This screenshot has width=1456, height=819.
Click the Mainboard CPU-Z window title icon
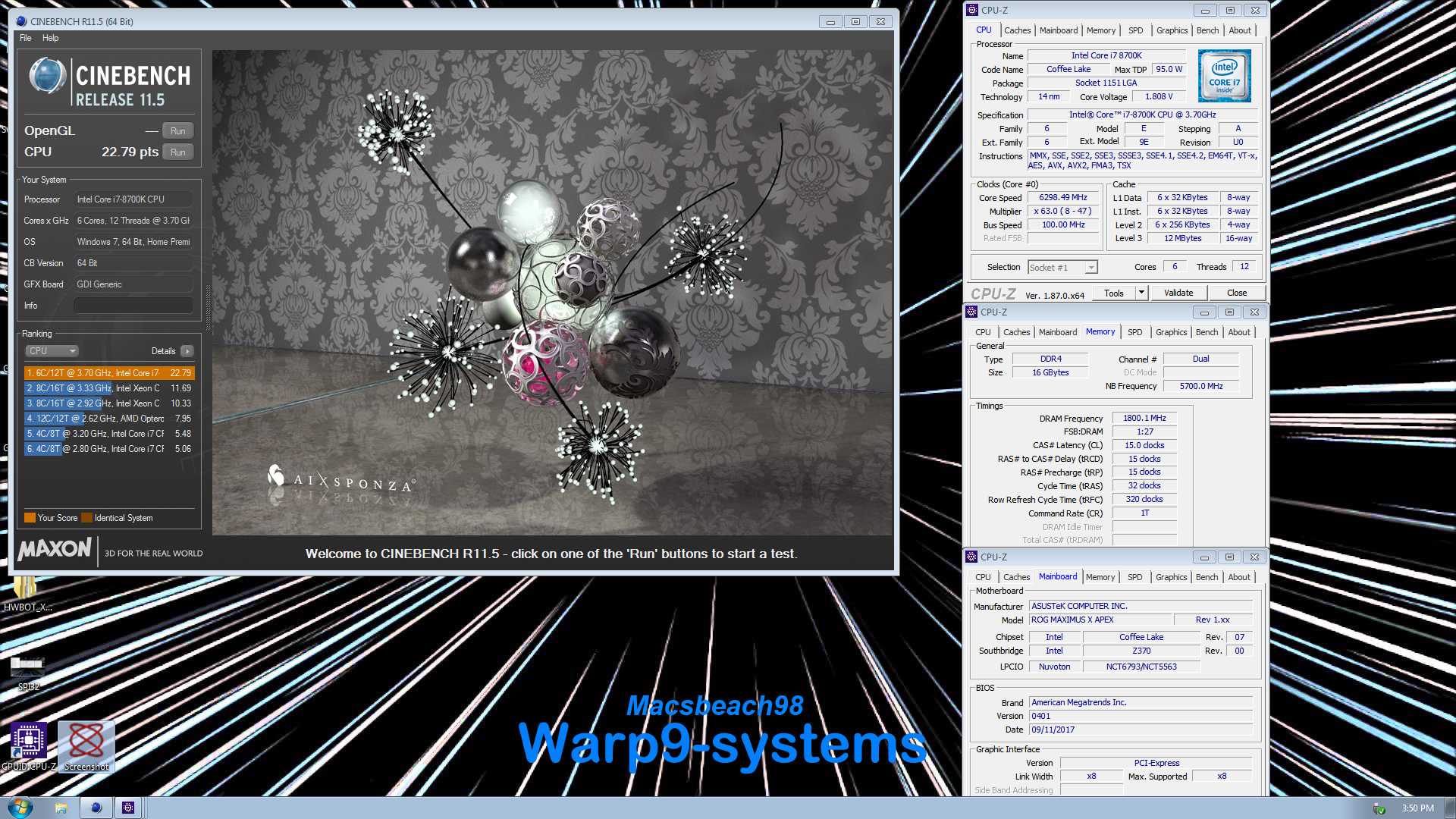[x=971, y=557]
